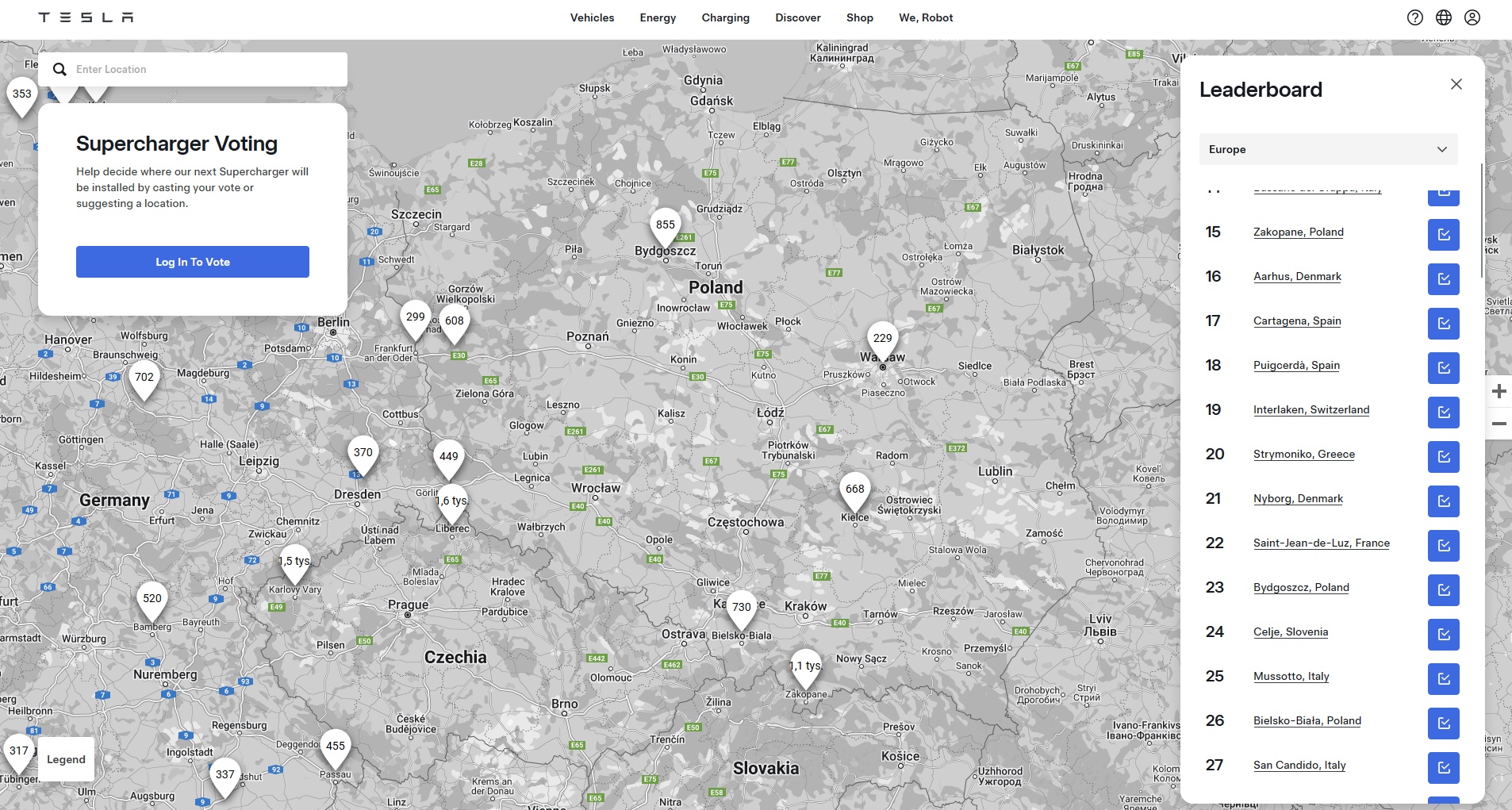Zoom in on the map
Viewport: 1512px width, 810px height.
pyautogui.click(x=1499, y=391)
